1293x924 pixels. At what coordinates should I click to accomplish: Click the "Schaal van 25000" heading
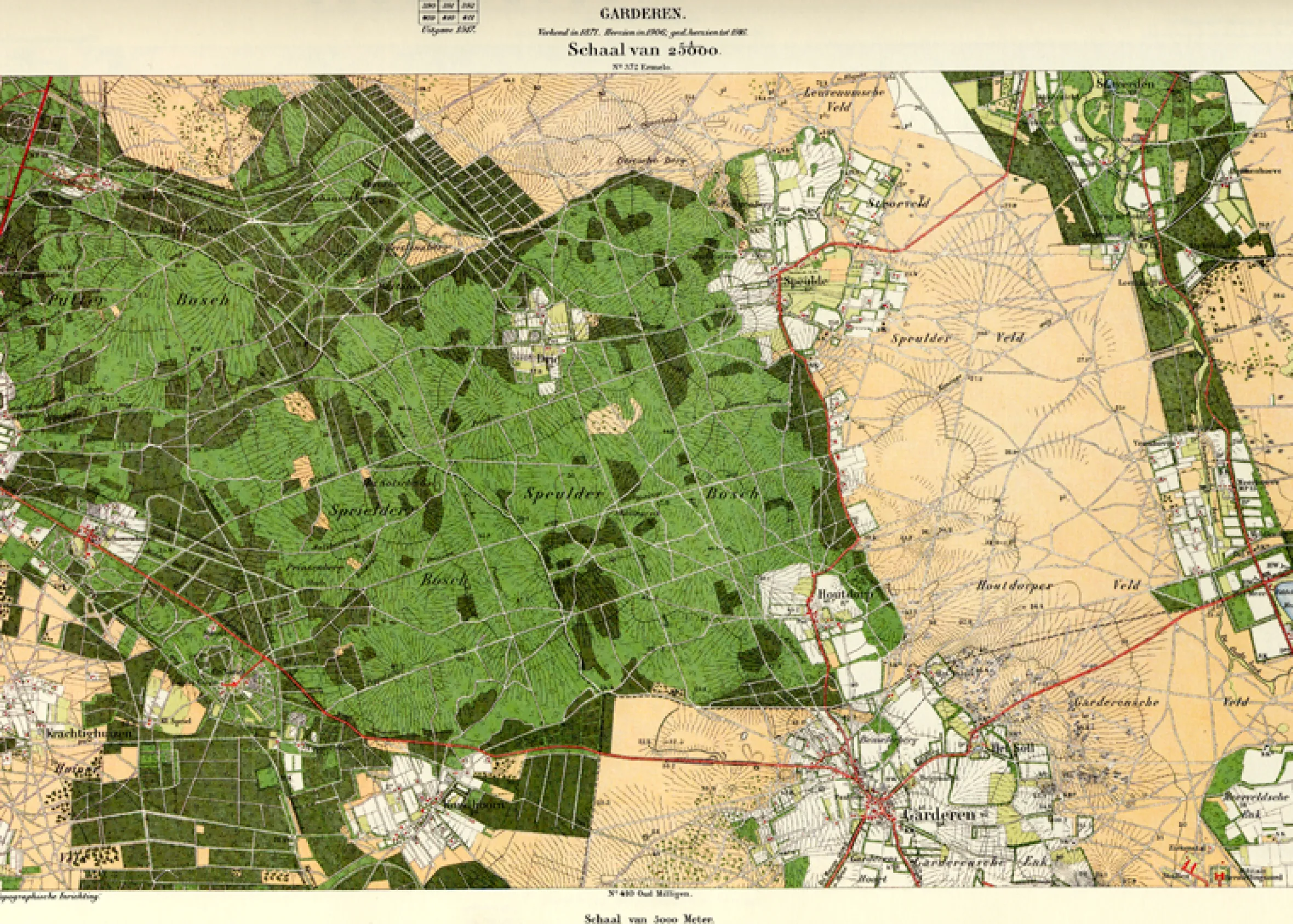pyautogui.click(x=644, y=49)
